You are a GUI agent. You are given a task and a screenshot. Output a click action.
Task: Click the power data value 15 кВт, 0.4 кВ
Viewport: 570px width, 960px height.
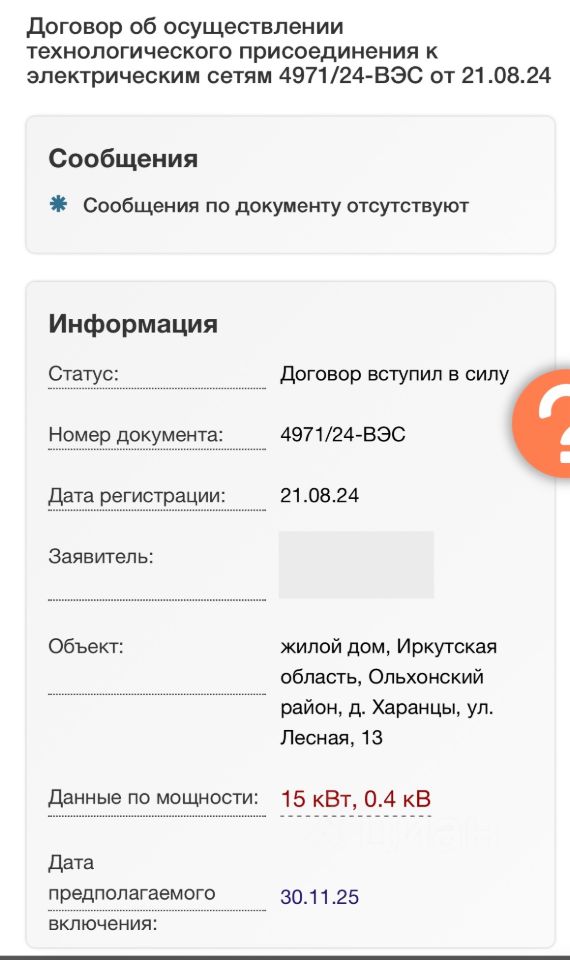pyautogui.click(x=356, y=798)
